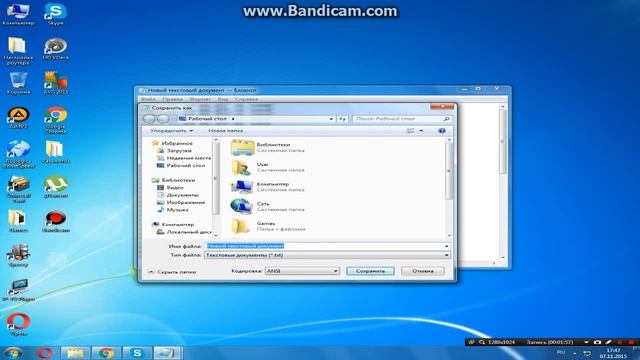Select Недавние места in navigation pane
The height and width of the screenshot is (360, 640).
184,158
